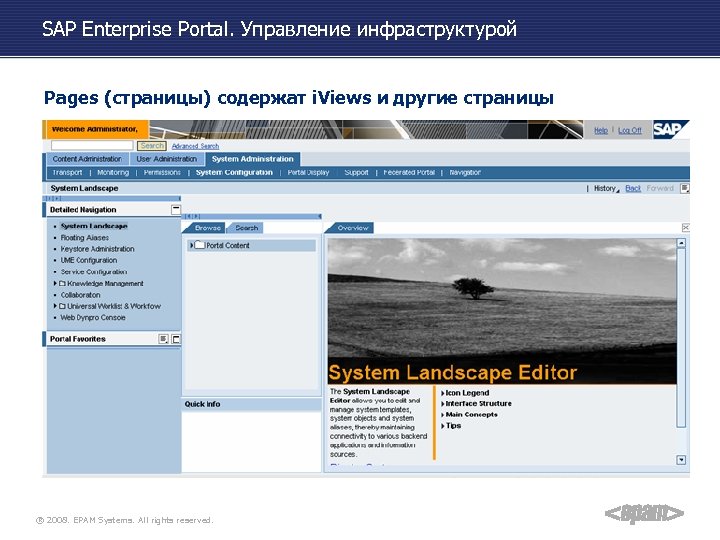
Task: Click Universal Worklist & Workflow folder icon
Action: [x=62, y=306]
